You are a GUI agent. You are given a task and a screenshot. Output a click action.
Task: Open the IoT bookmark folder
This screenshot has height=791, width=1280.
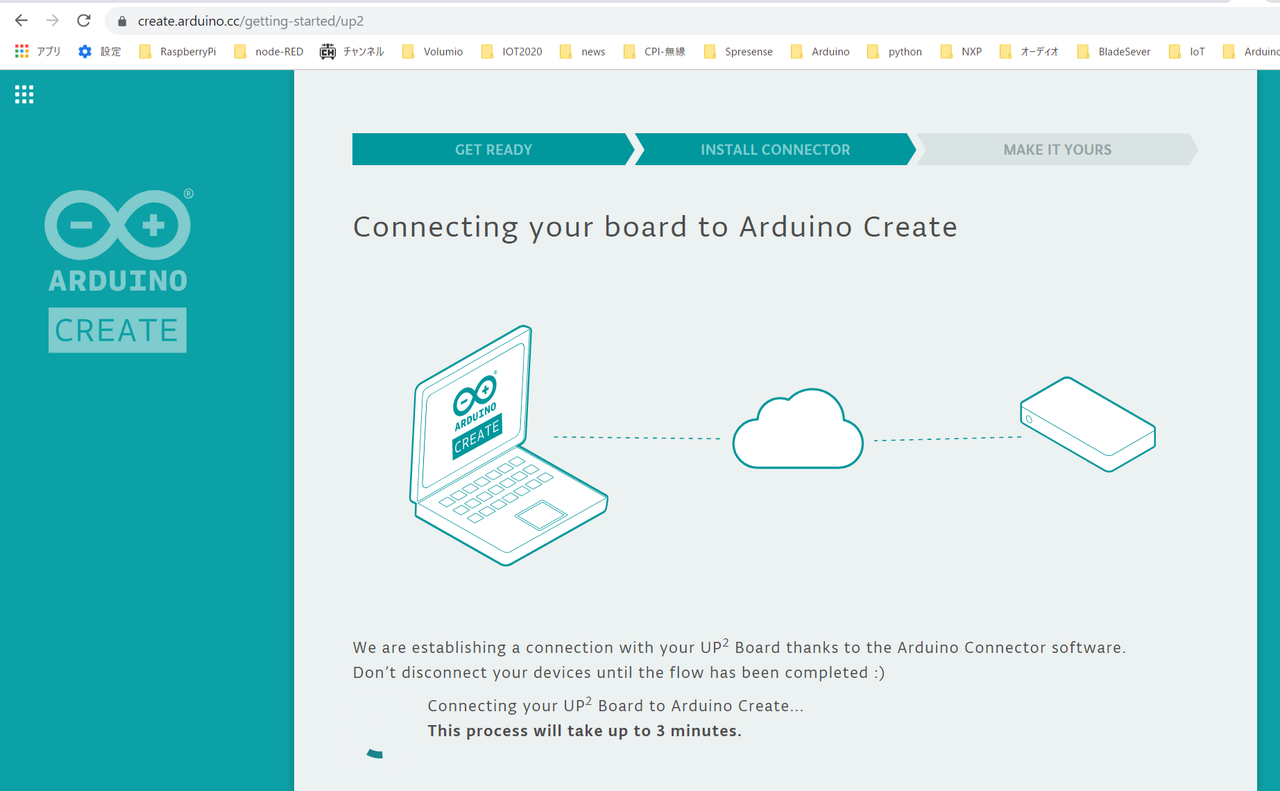[1186, 51]
